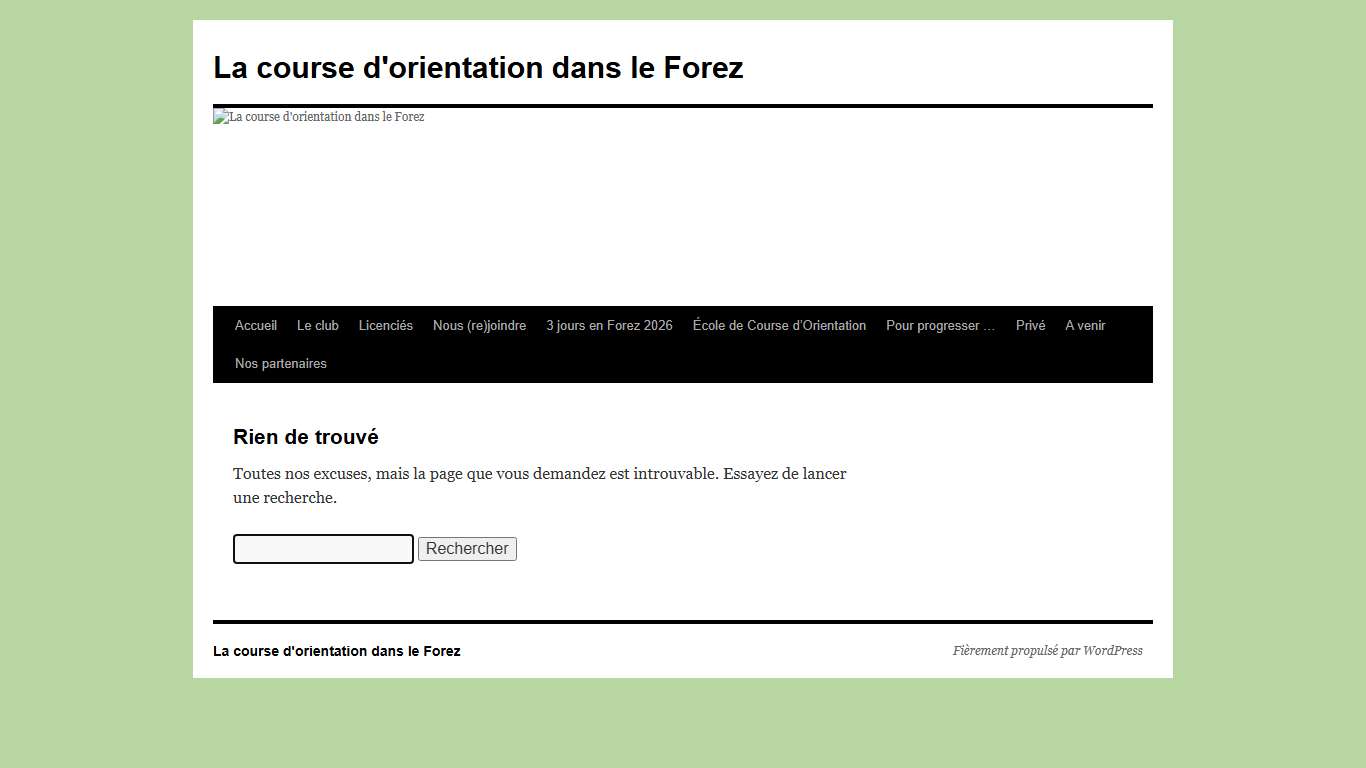Viewport: 1366px width, 768px height.
Task: Open the Nous (re)joindre page
Action: [x=479, y=325]
